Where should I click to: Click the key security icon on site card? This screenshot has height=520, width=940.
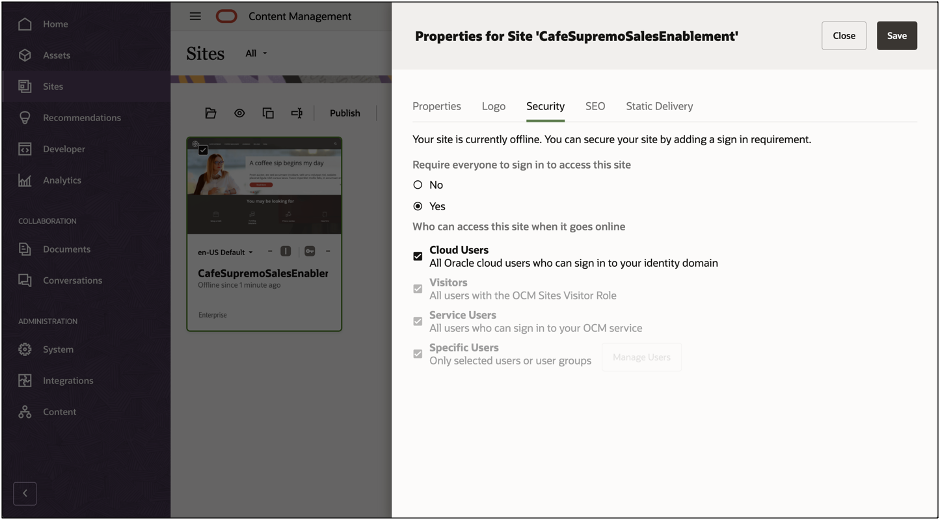coord(309,251)
